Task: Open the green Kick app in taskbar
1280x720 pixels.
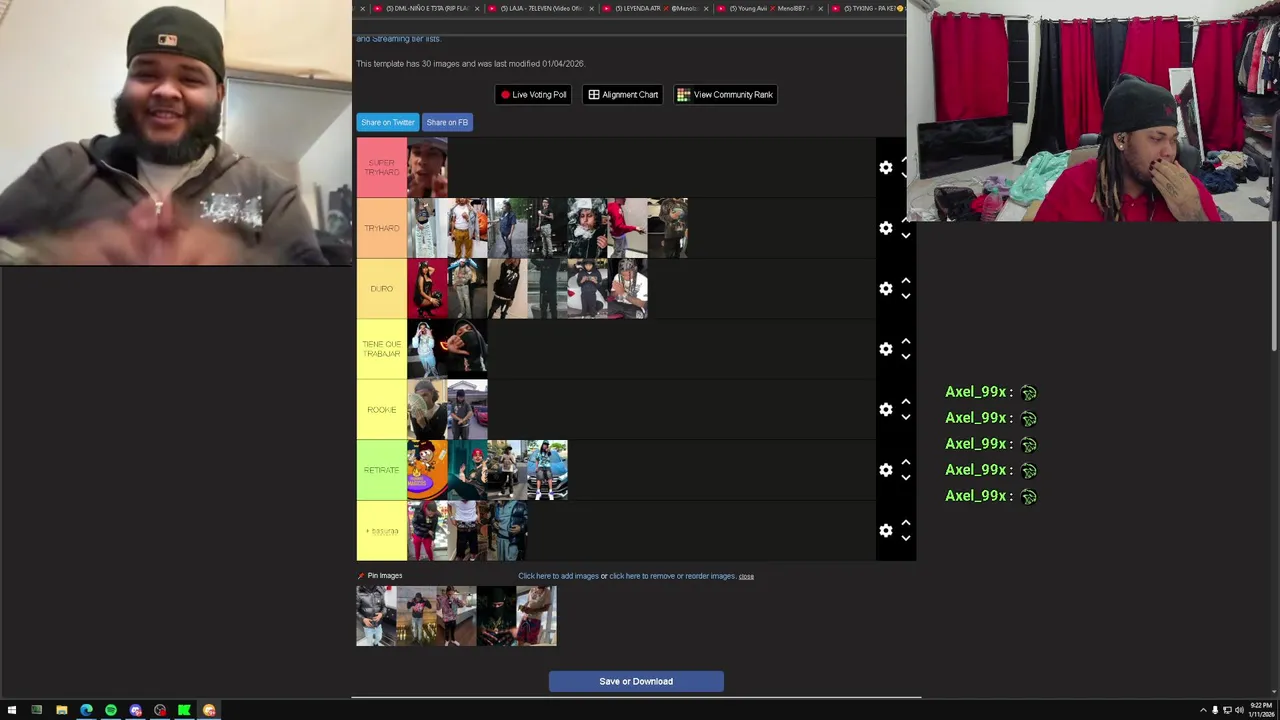Action: pyautogui.click(x=184, y=710)
